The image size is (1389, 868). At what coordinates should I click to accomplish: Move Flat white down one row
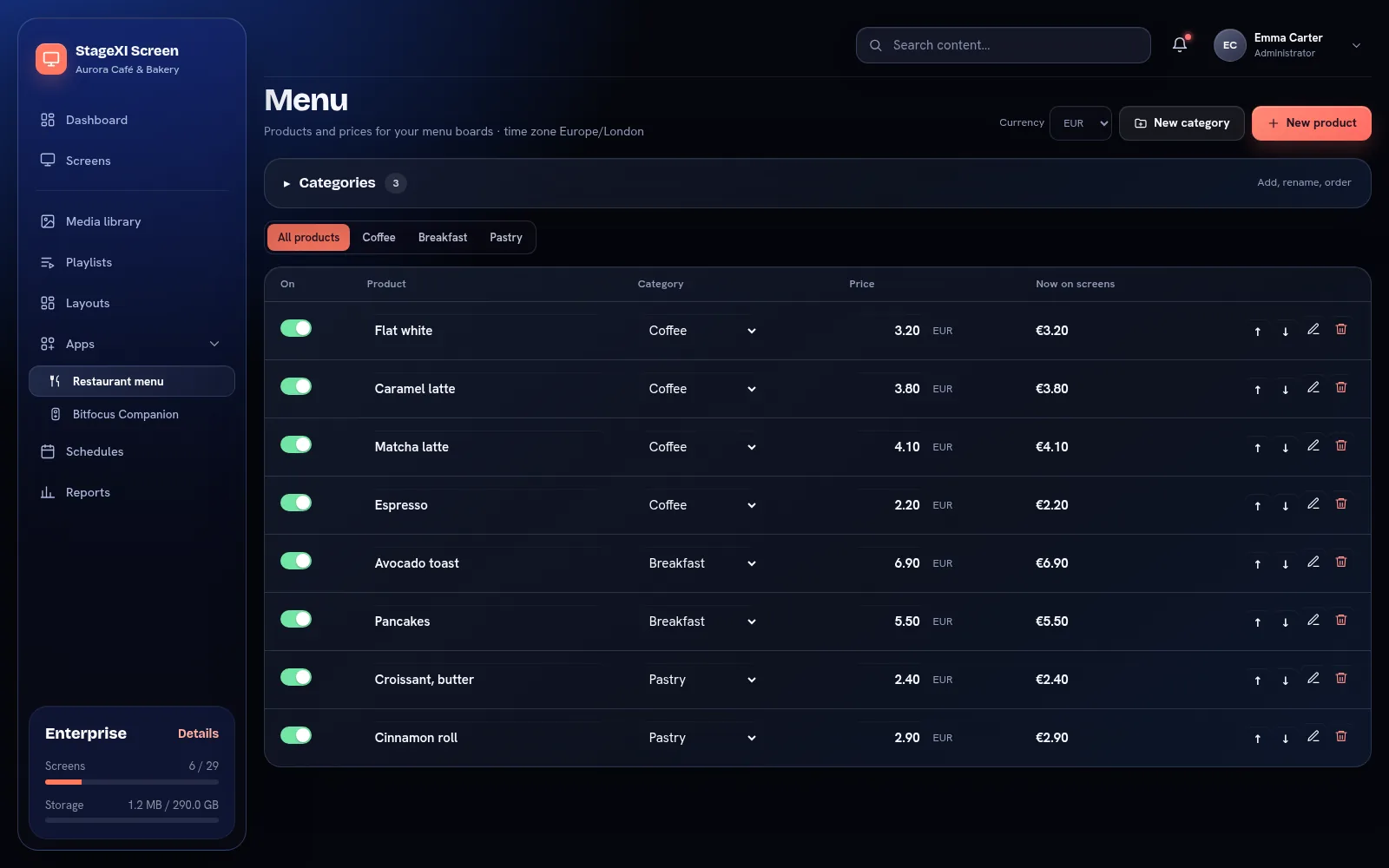point(1285,331)
